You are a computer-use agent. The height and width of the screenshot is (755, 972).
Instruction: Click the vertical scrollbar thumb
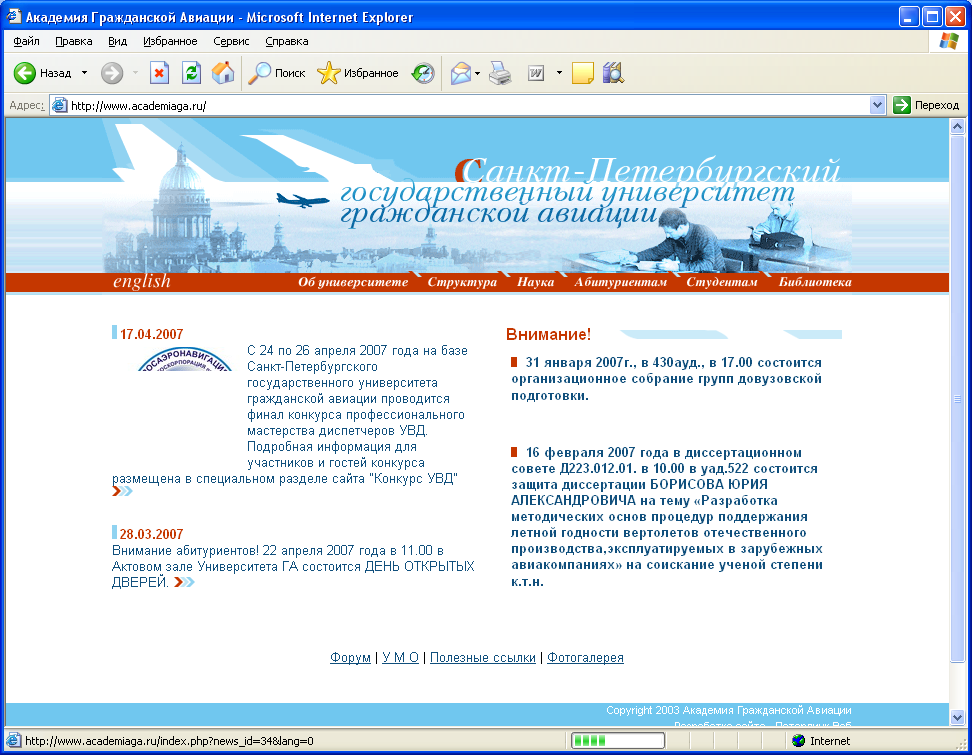[x=957, y=399]
